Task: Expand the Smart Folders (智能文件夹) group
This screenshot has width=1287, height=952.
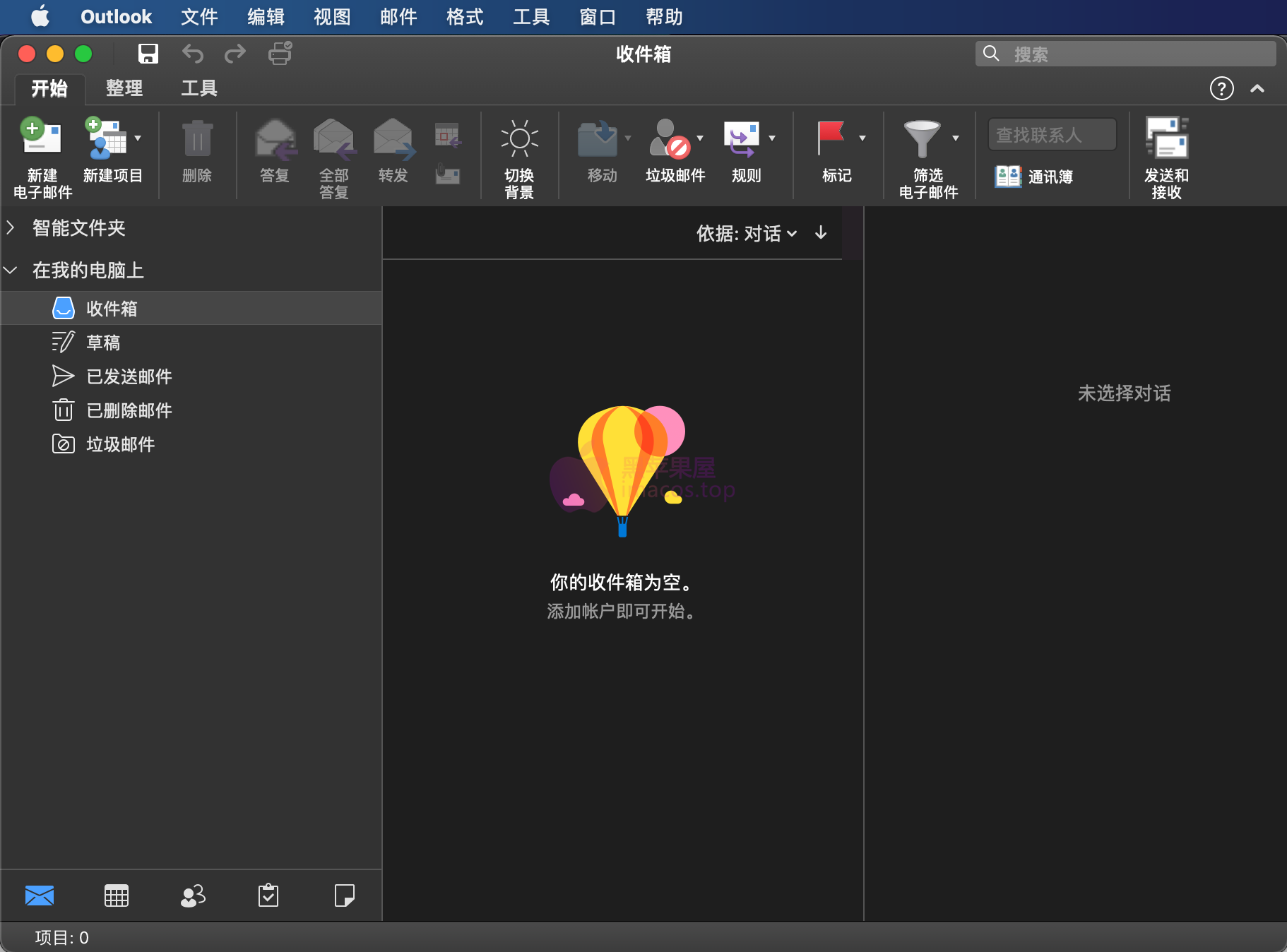Action: click(11, 227)
